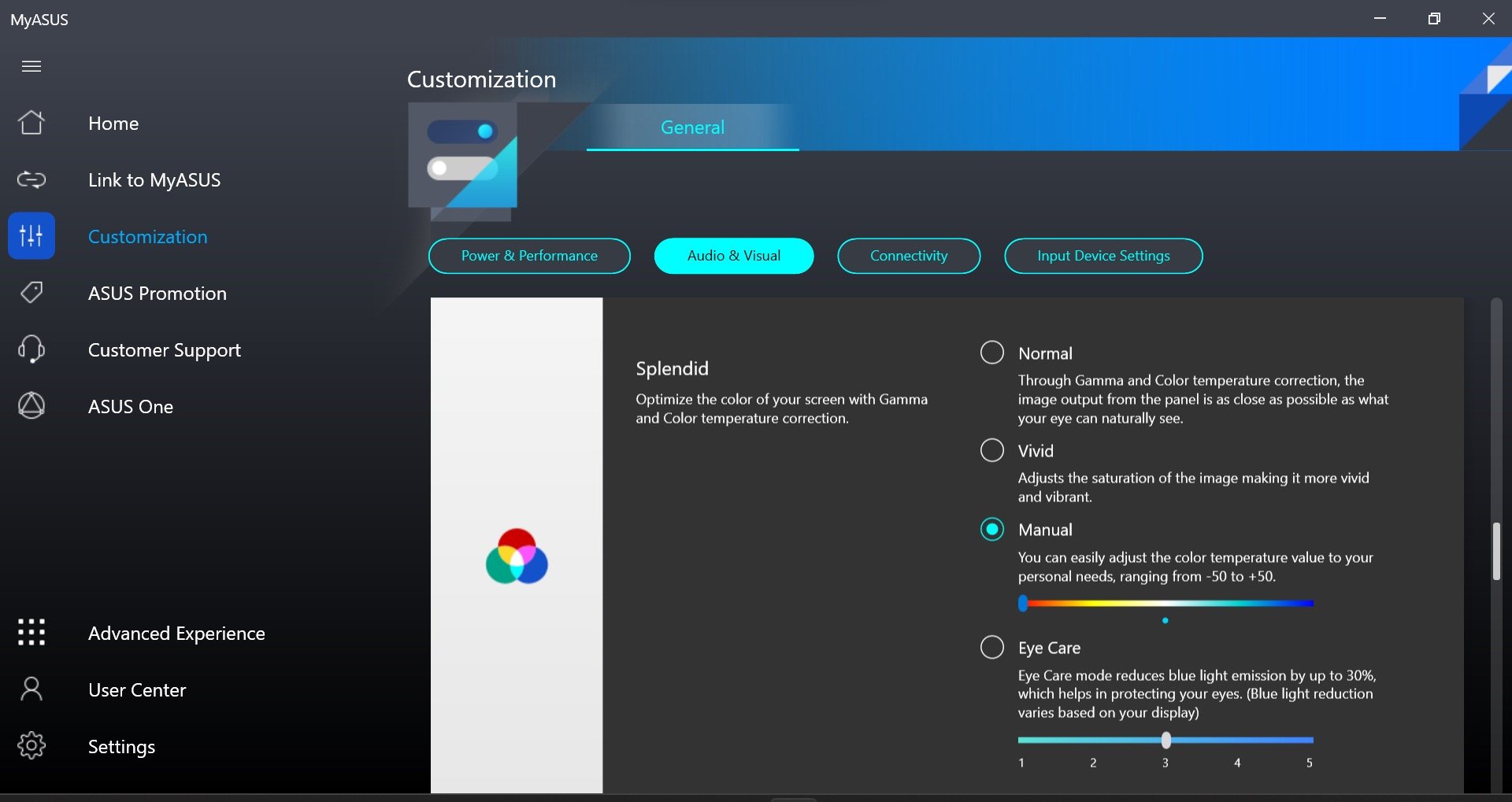
Task: Select Audio & Visual category
Action: (x=734, y=256)
